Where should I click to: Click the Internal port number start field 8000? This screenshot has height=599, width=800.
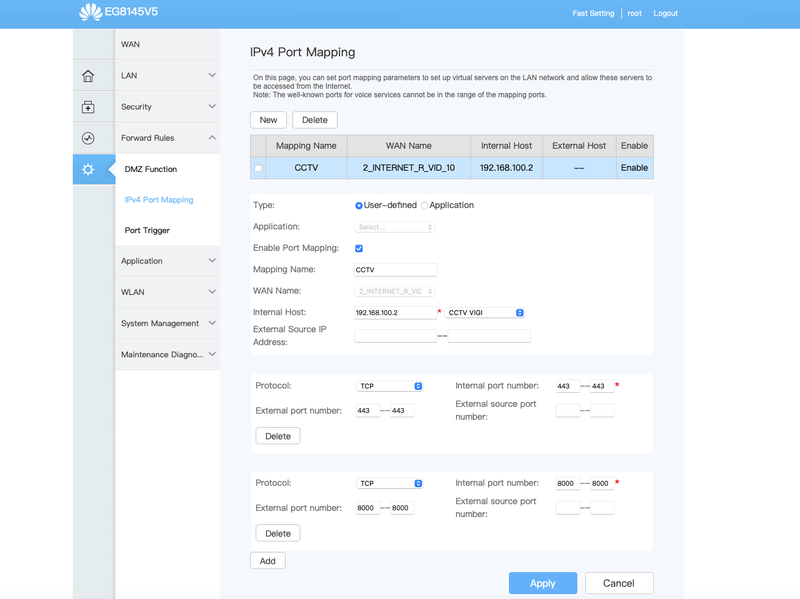568,483
